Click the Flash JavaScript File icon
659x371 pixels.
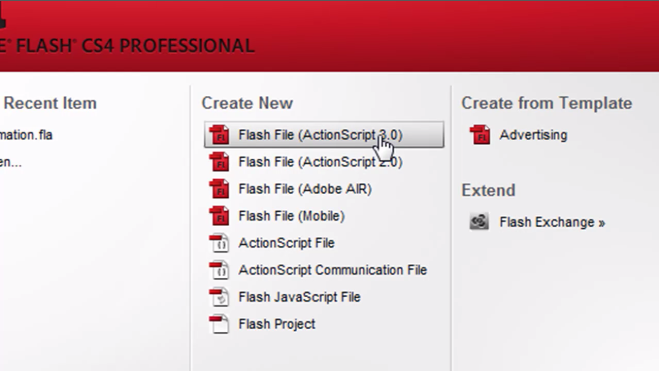pyautogui.click(x=219, y=297)
